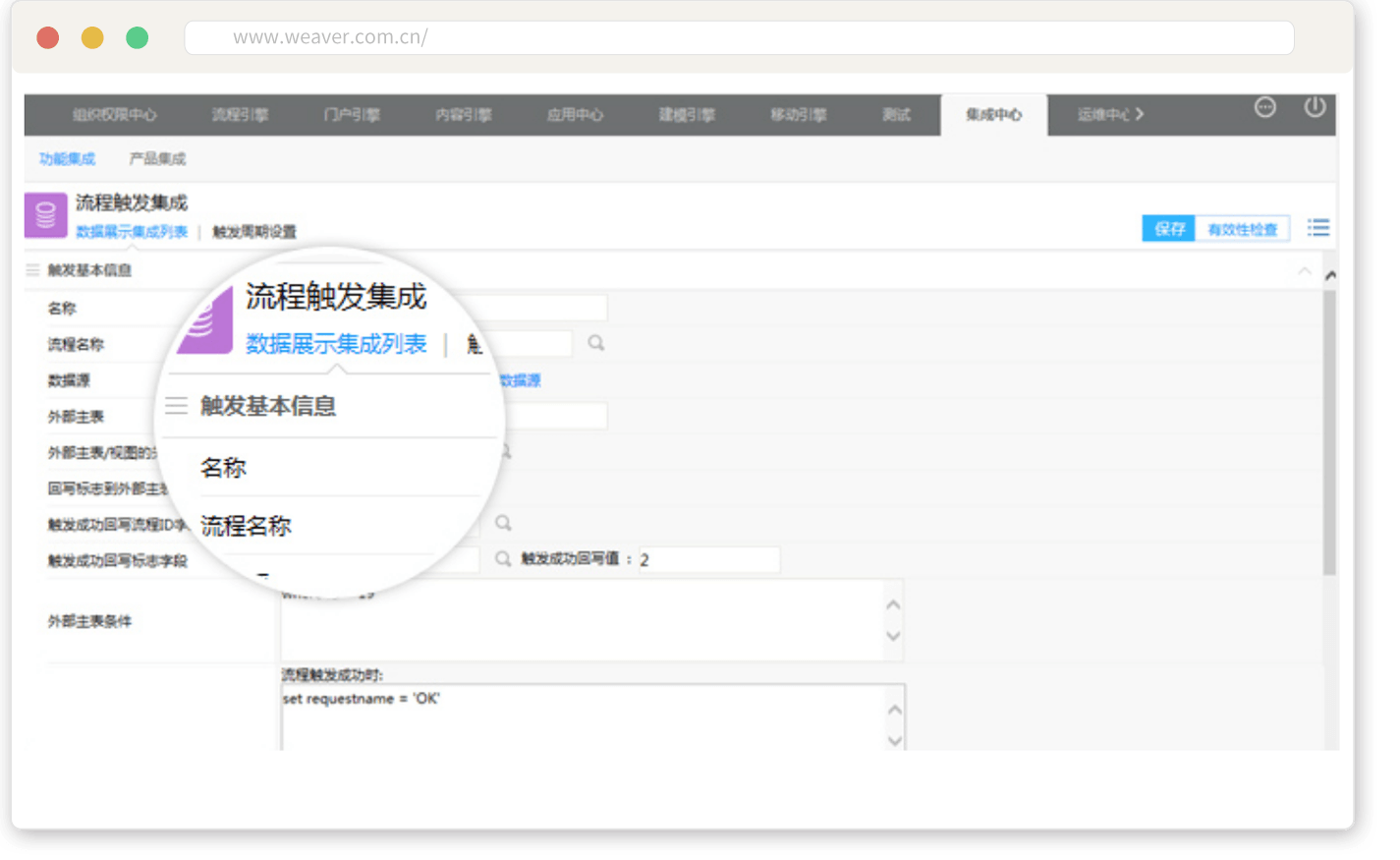Click the search icon in the 触发成功回写流程ID row

pos(503,523)
